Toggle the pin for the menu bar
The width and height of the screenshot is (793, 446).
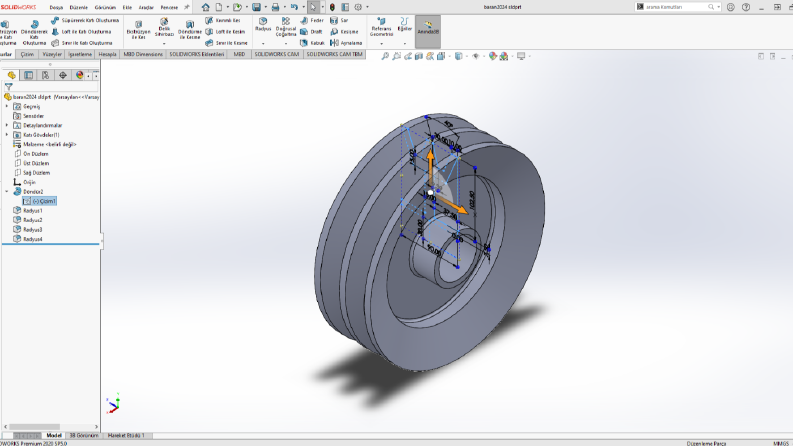click(187, 7)
